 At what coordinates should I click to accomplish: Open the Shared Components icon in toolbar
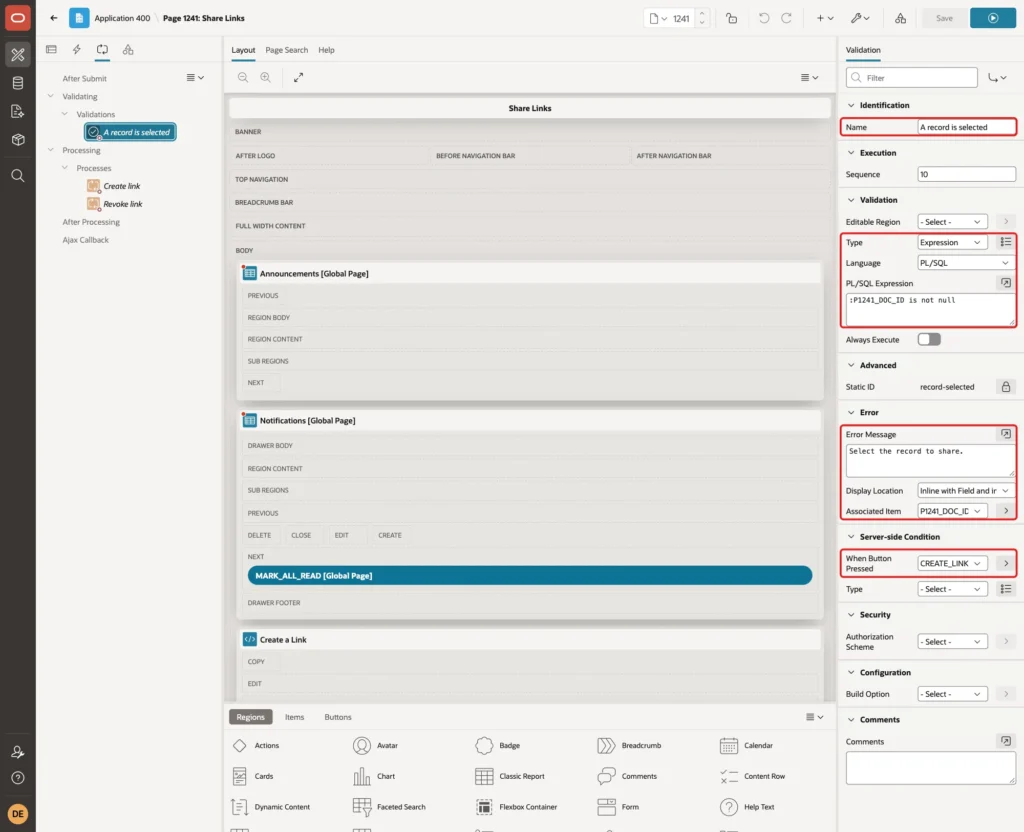[x=900, y=18]
